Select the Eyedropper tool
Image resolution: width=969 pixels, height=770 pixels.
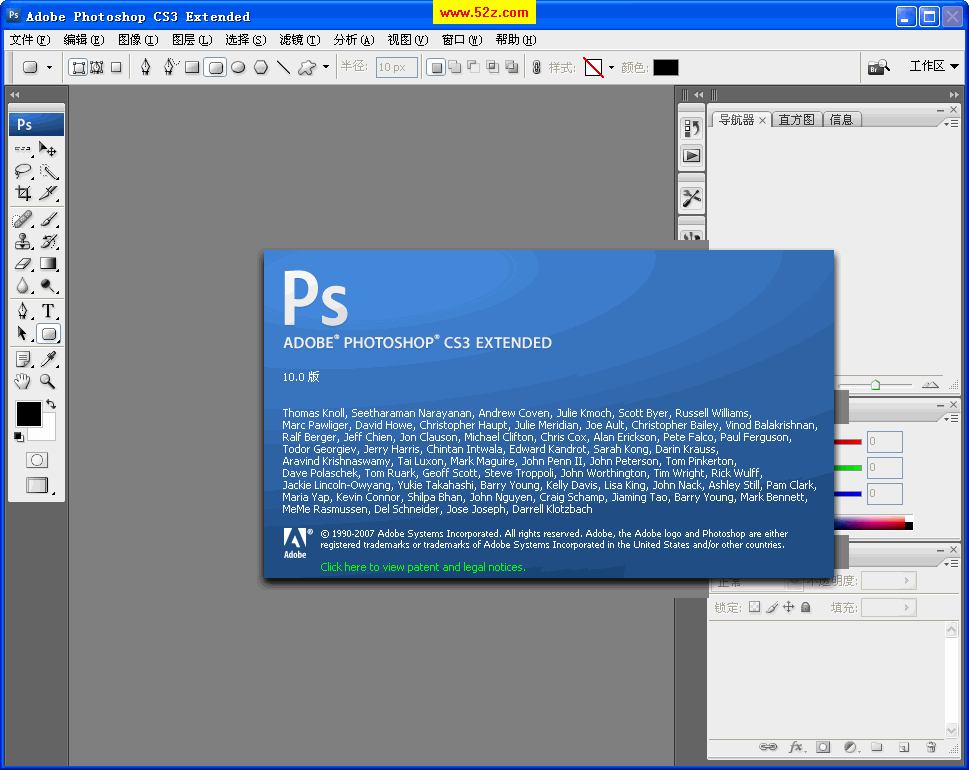pyautogui.click(x=47, y=359)
